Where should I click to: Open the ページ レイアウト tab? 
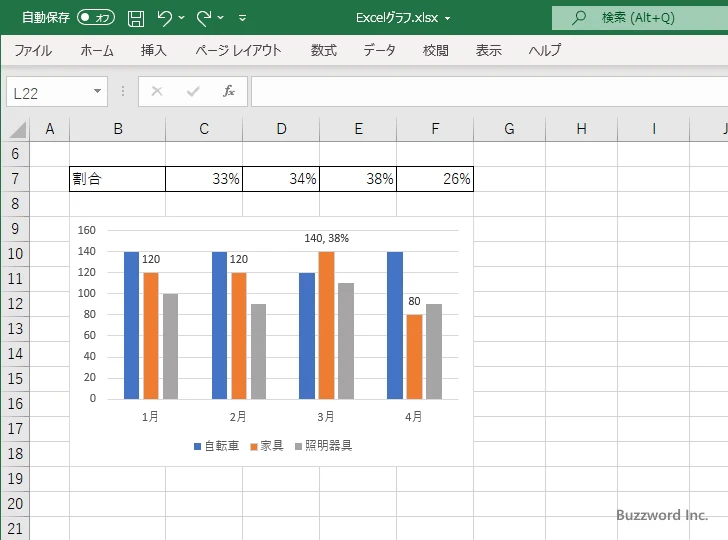238,50
